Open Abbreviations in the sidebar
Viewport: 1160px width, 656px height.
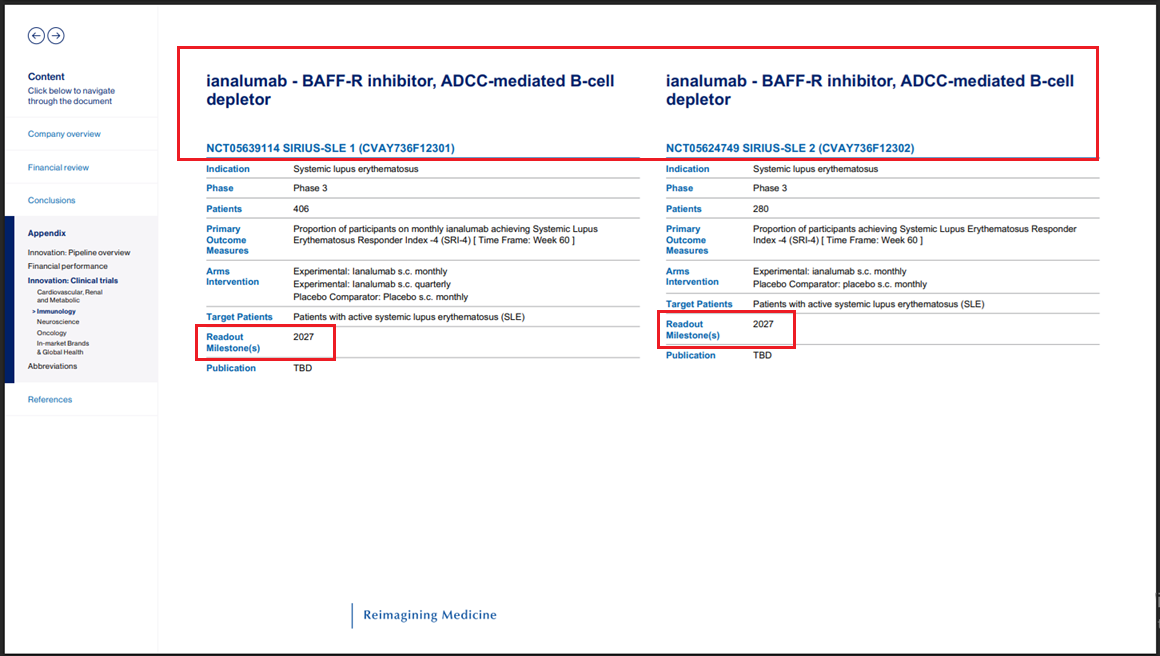[x=52, y=366]
